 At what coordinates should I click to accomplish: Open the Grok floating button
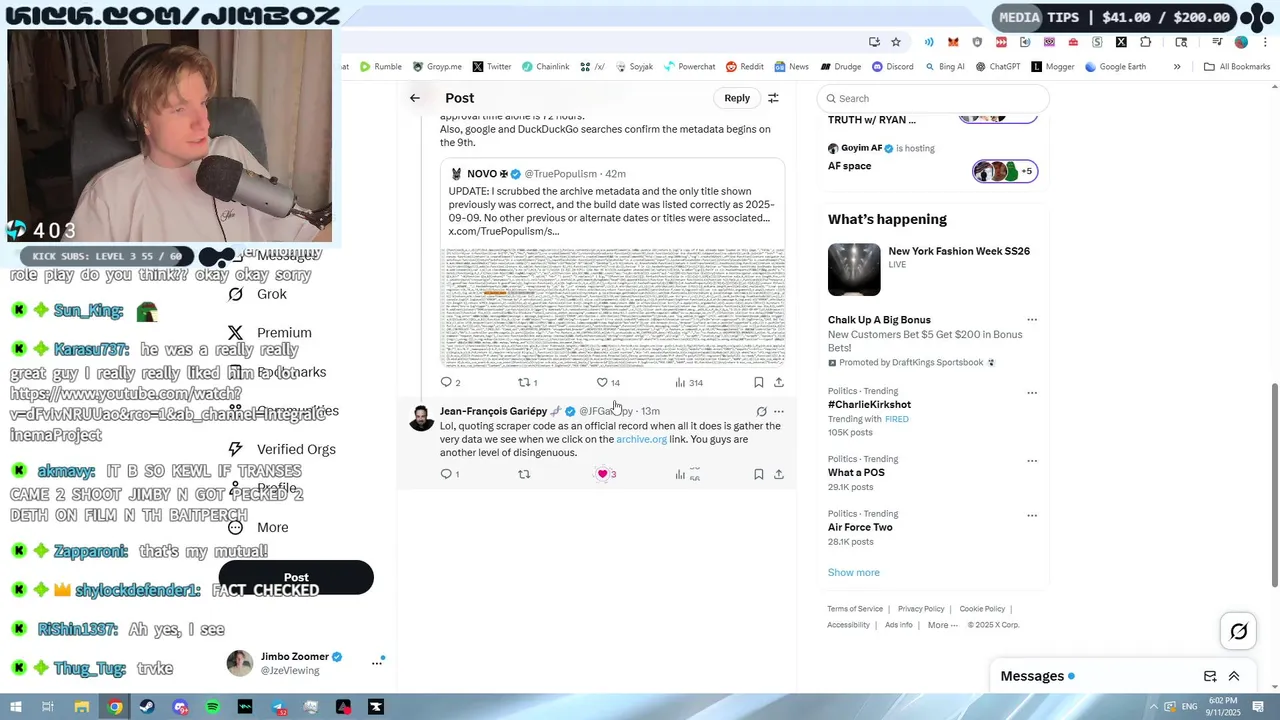tap(1238, 631)
